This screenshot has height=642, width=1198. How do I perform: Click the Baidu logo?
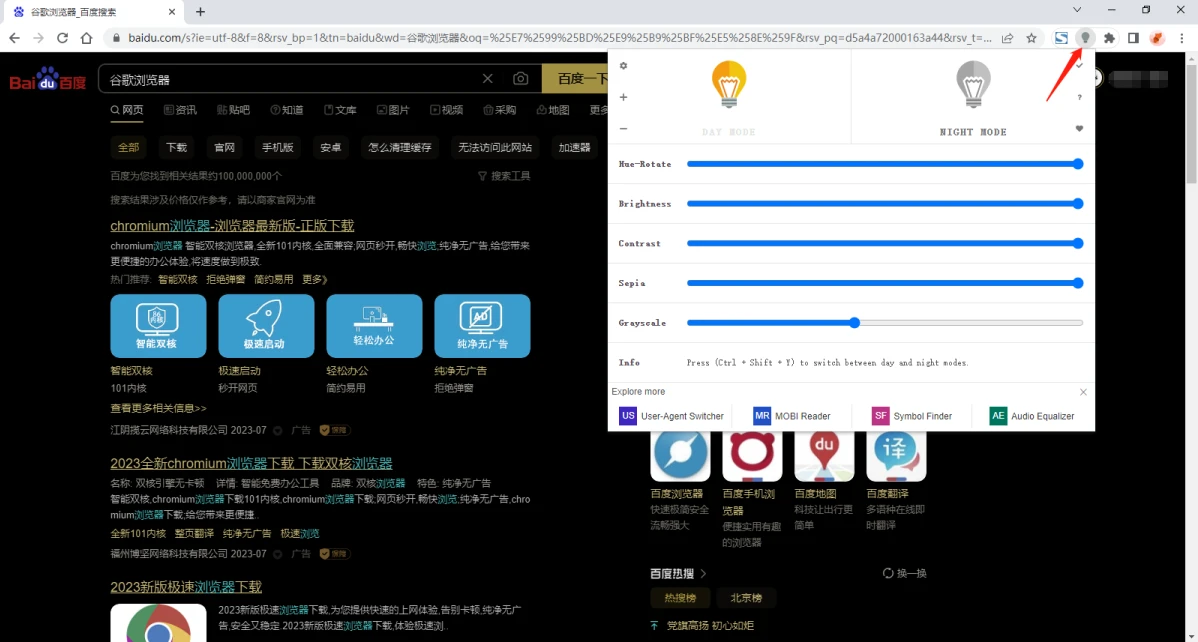(47, 79)
